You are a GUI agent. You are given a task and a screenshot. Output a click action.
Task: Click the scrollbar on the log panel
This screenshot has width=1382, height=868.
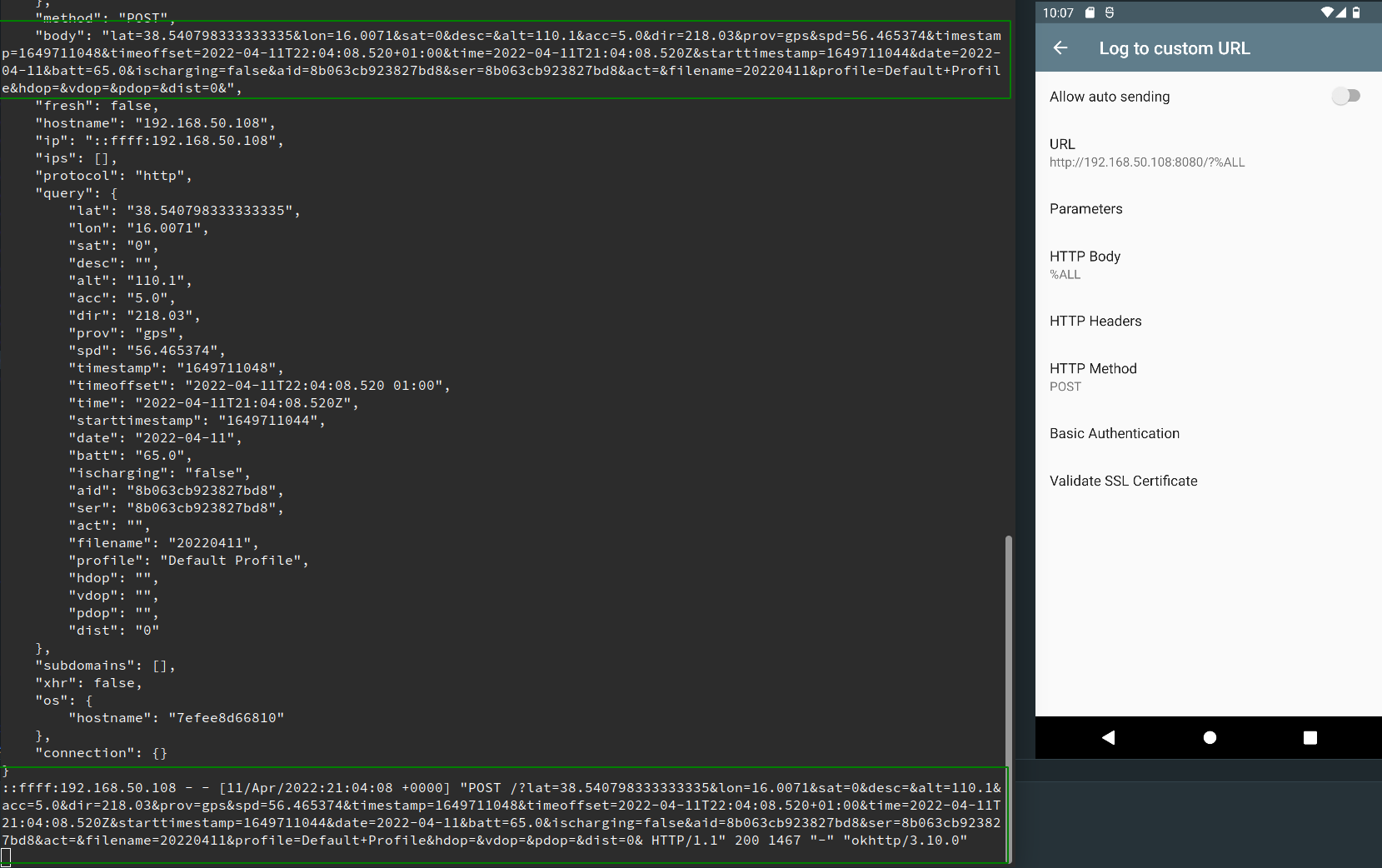point(1010,666)
